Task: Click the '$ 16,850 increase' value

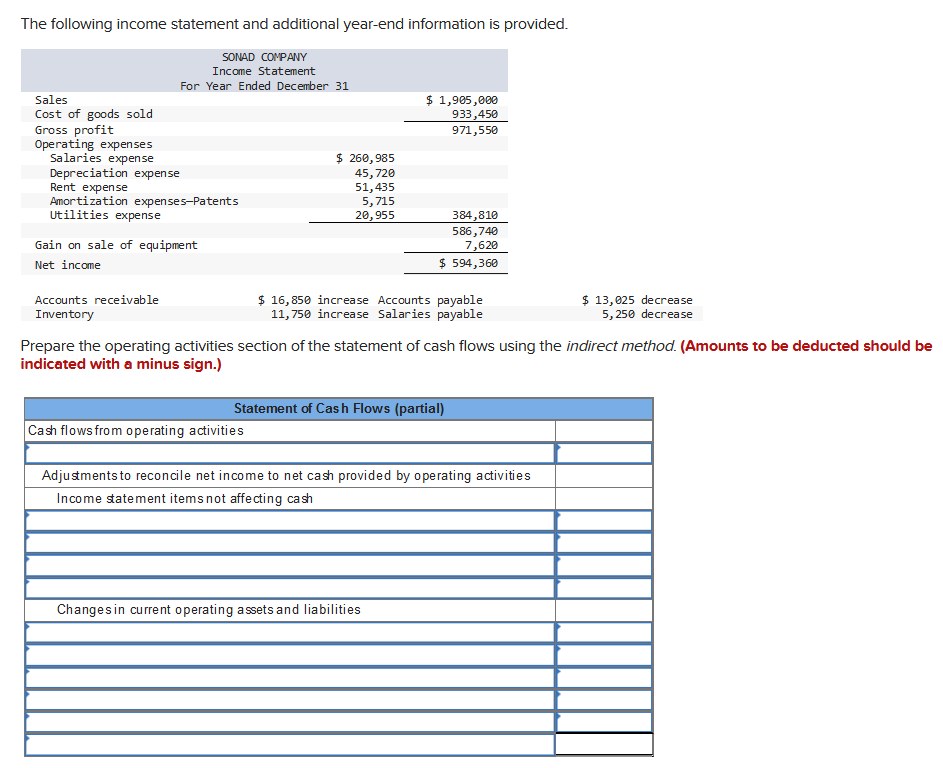Action: coord(313,300)
